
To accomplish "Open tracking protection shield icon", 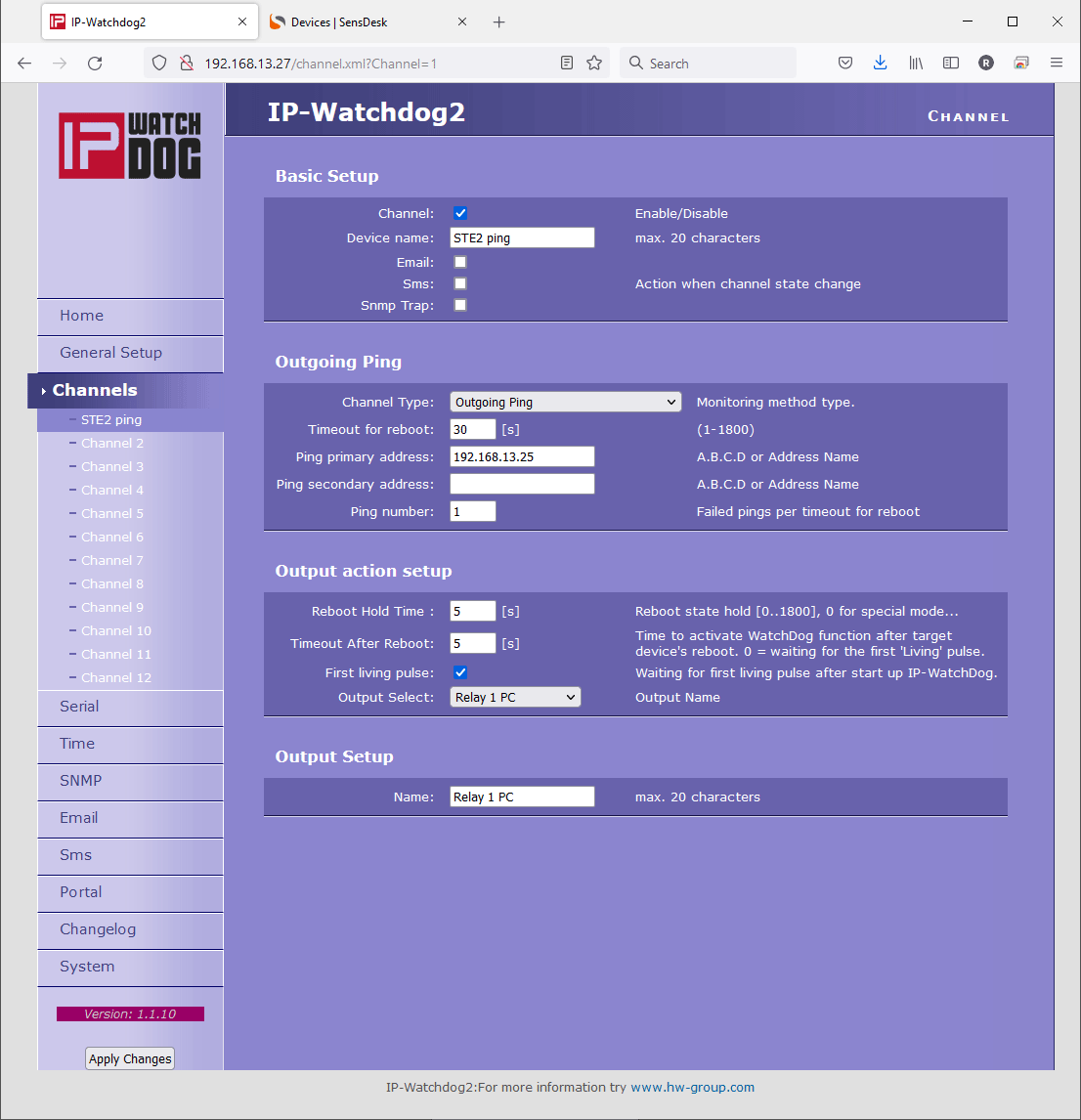I will pos(159,64).
